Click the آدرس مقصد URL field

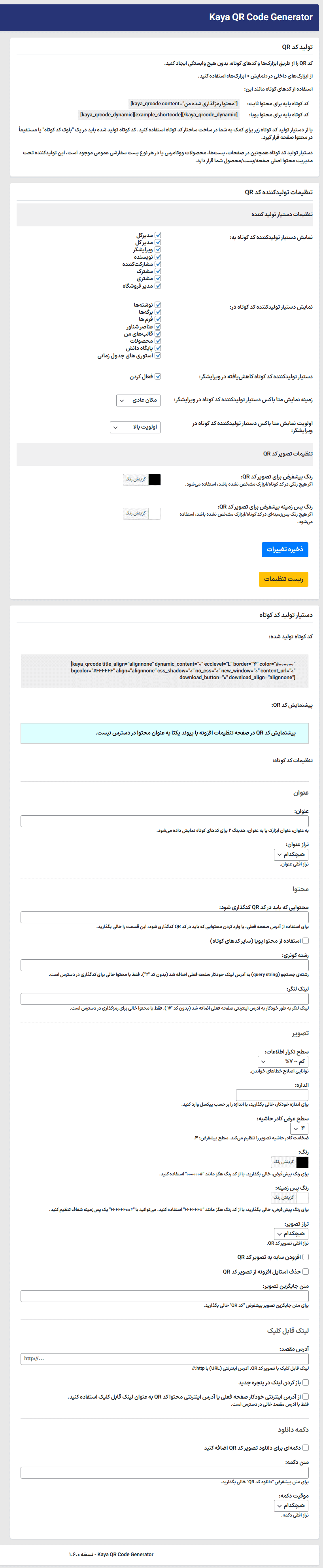click(x=164, y=1359)
